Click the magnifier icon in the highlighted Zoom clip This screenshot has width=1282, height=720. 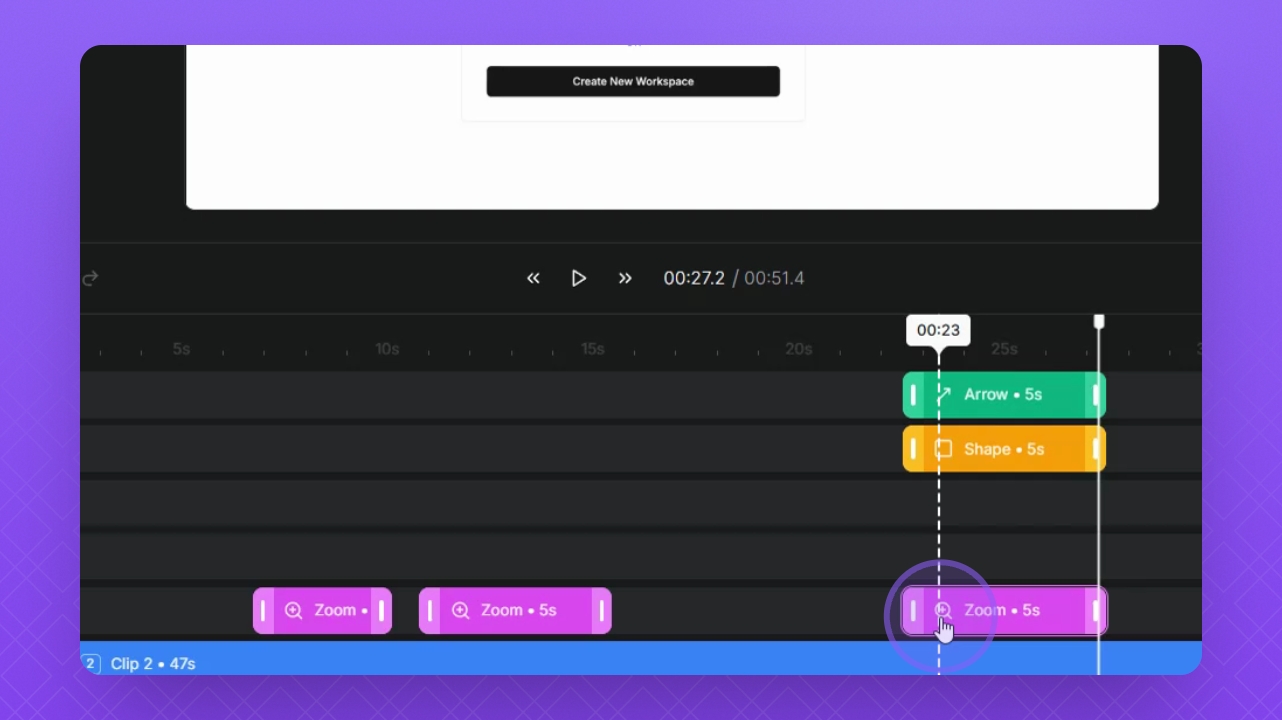[x=943, y=610]
